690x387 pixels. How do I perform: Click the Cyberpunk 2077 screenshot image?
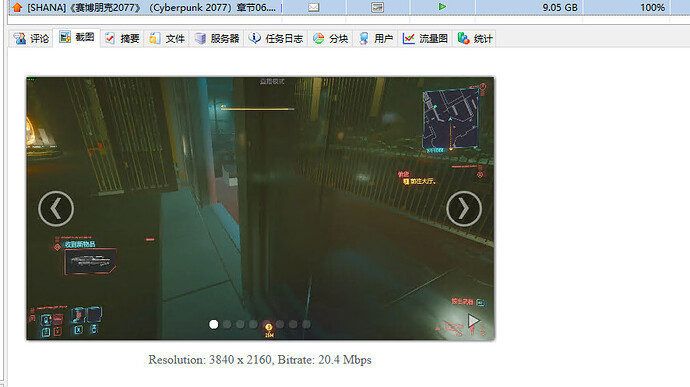tap(260, 209)
